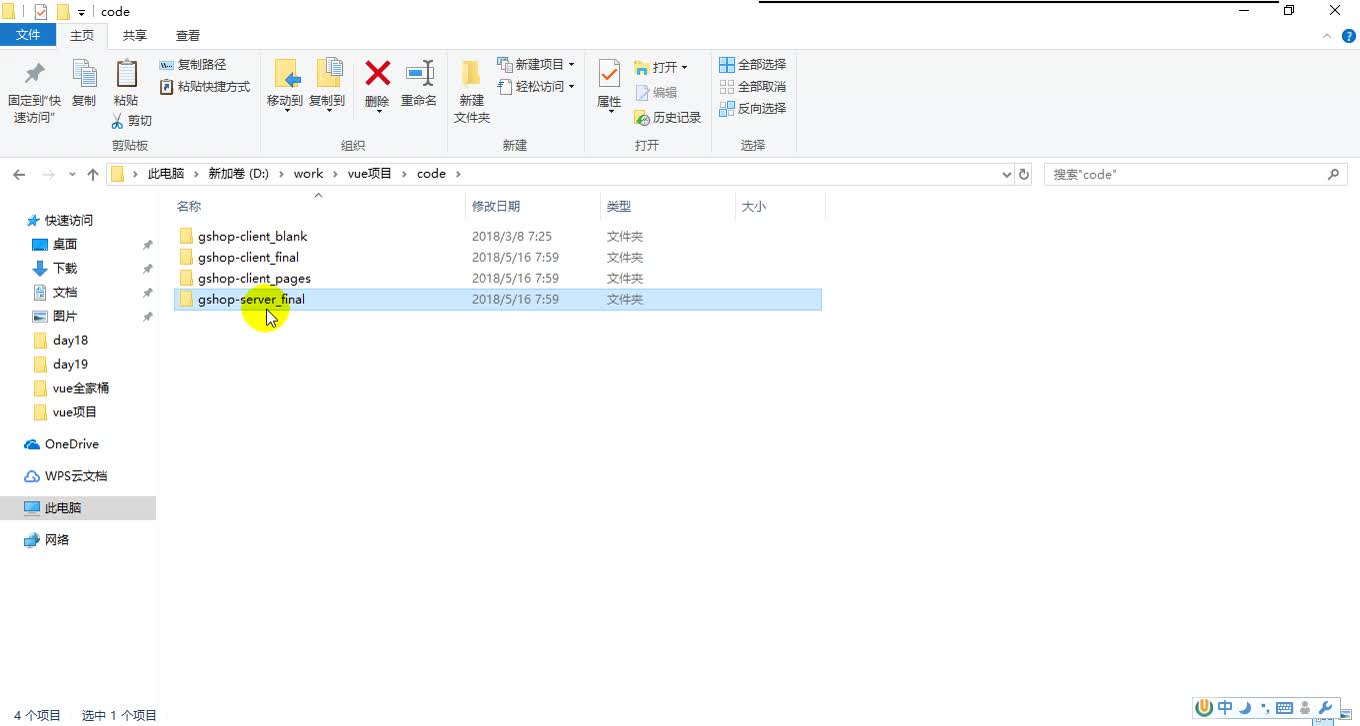Select gshop-client_pages folder
The width and height of the screenshot is (1360, 726).
coord(498,278)
